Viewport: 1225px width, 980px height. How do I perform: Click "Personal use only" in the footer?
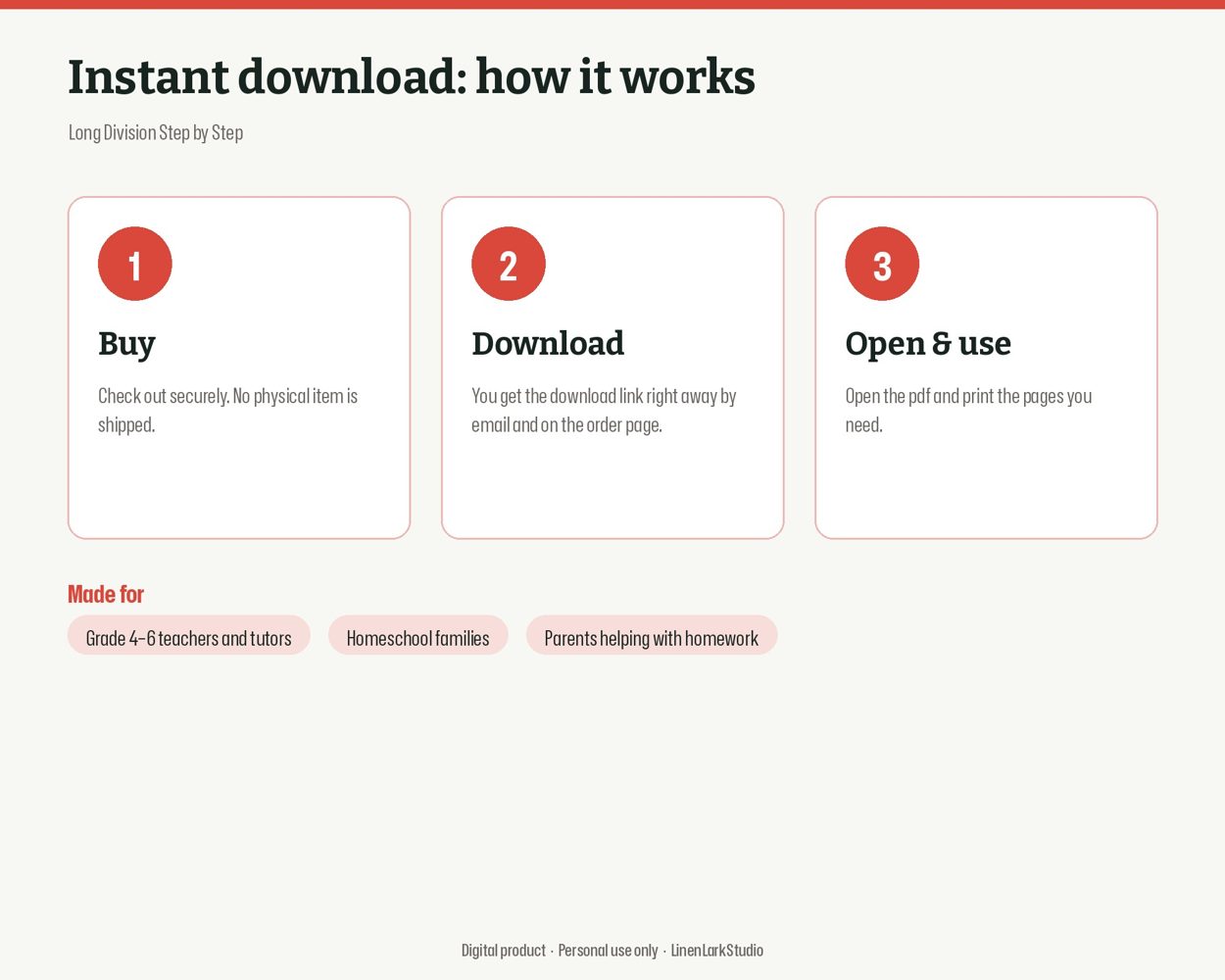608,950
